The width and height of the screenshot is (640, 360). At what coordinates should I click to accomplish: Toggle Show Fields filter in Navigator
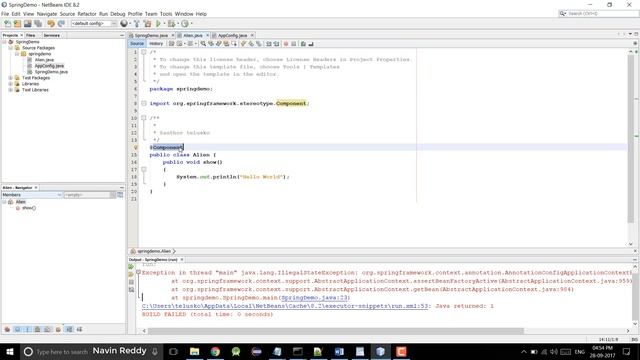(x=18, y=329)
